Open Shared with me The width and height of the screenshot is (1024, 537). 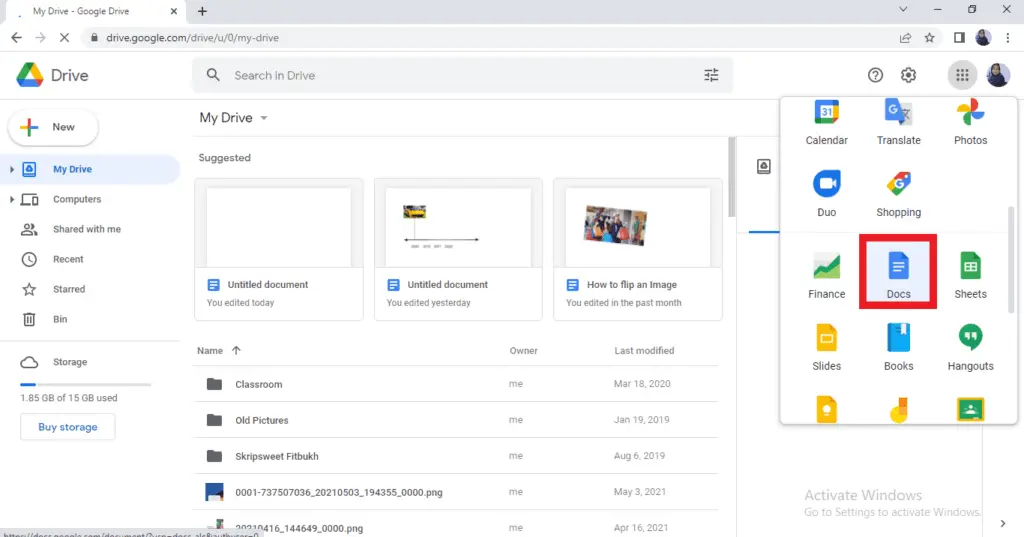(89, 229)
